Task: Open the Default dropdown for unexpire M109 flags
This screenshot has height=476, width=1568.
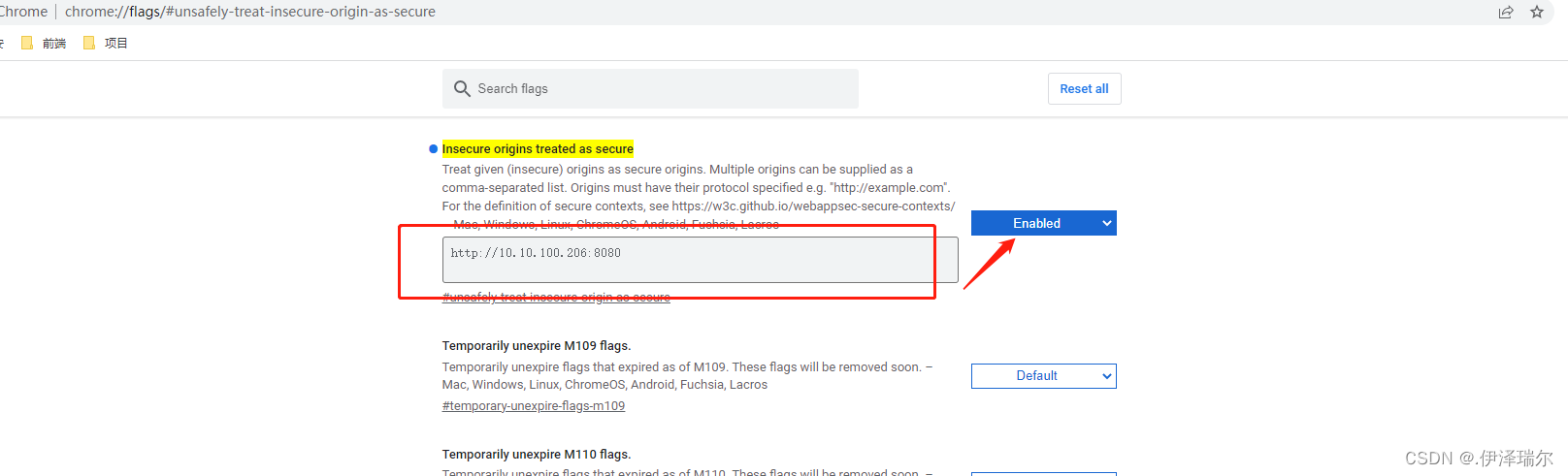Action: click(1043, 376)
